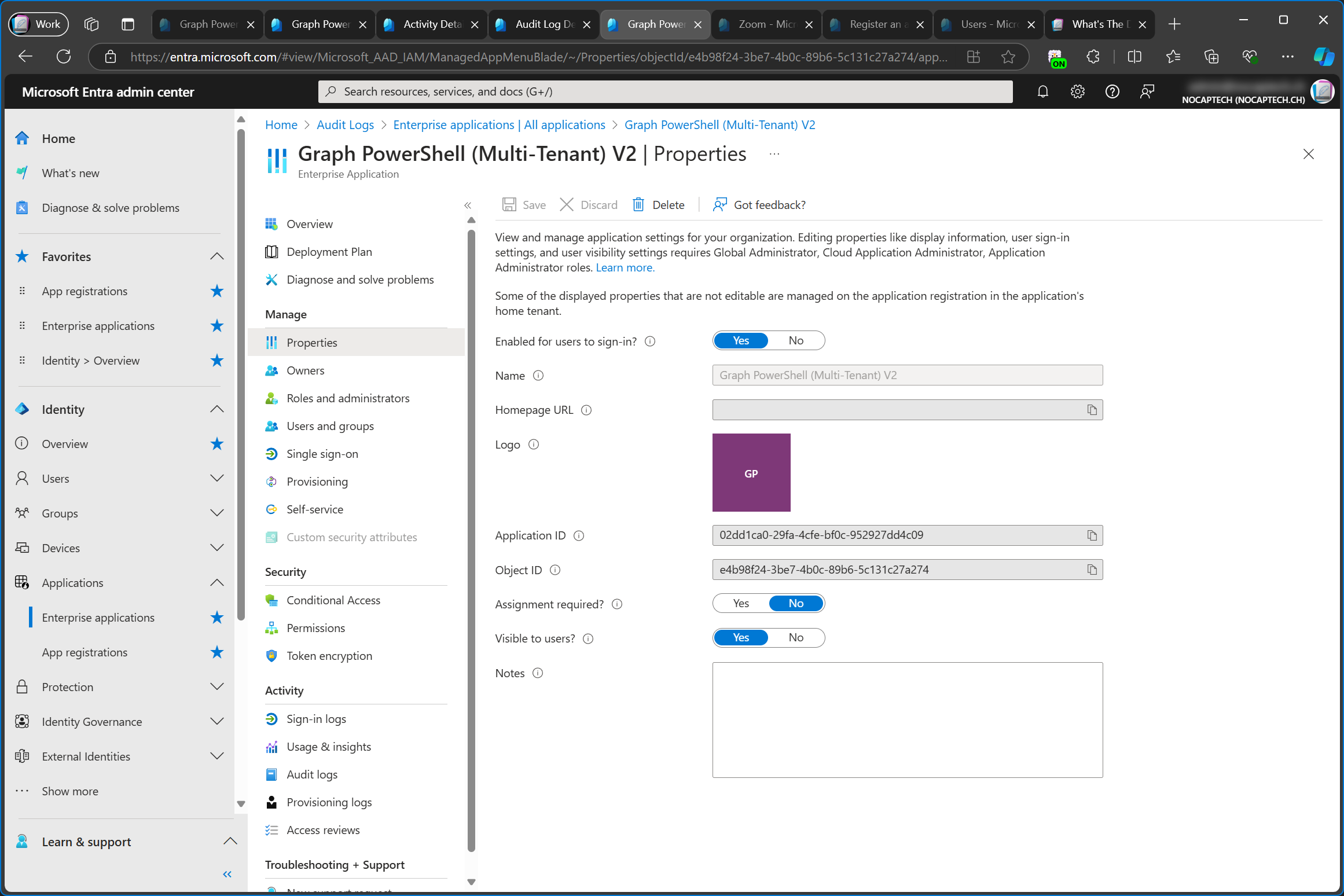The height and width of the screenshot is (896, 1344).
Task: Click Show more in left navigation
Action: tap(70, 791)
